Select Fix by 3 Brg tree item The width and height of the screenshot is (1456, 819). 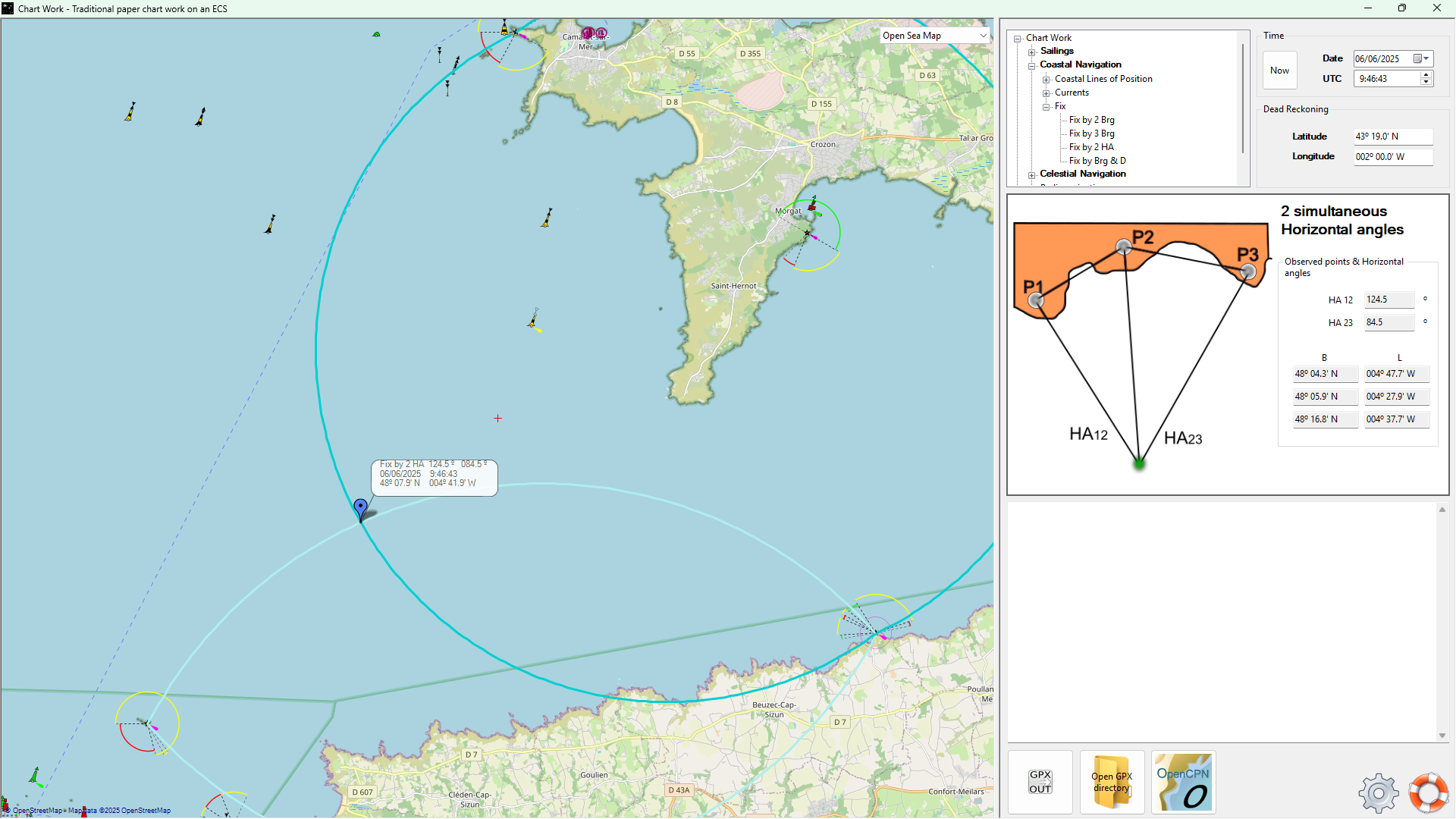tap(1091, 133)
